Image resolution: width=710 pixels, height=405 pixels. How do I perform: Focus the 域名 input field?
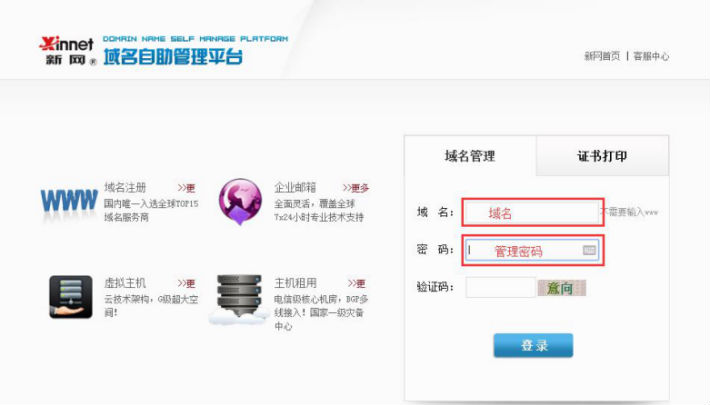point(532,212)
